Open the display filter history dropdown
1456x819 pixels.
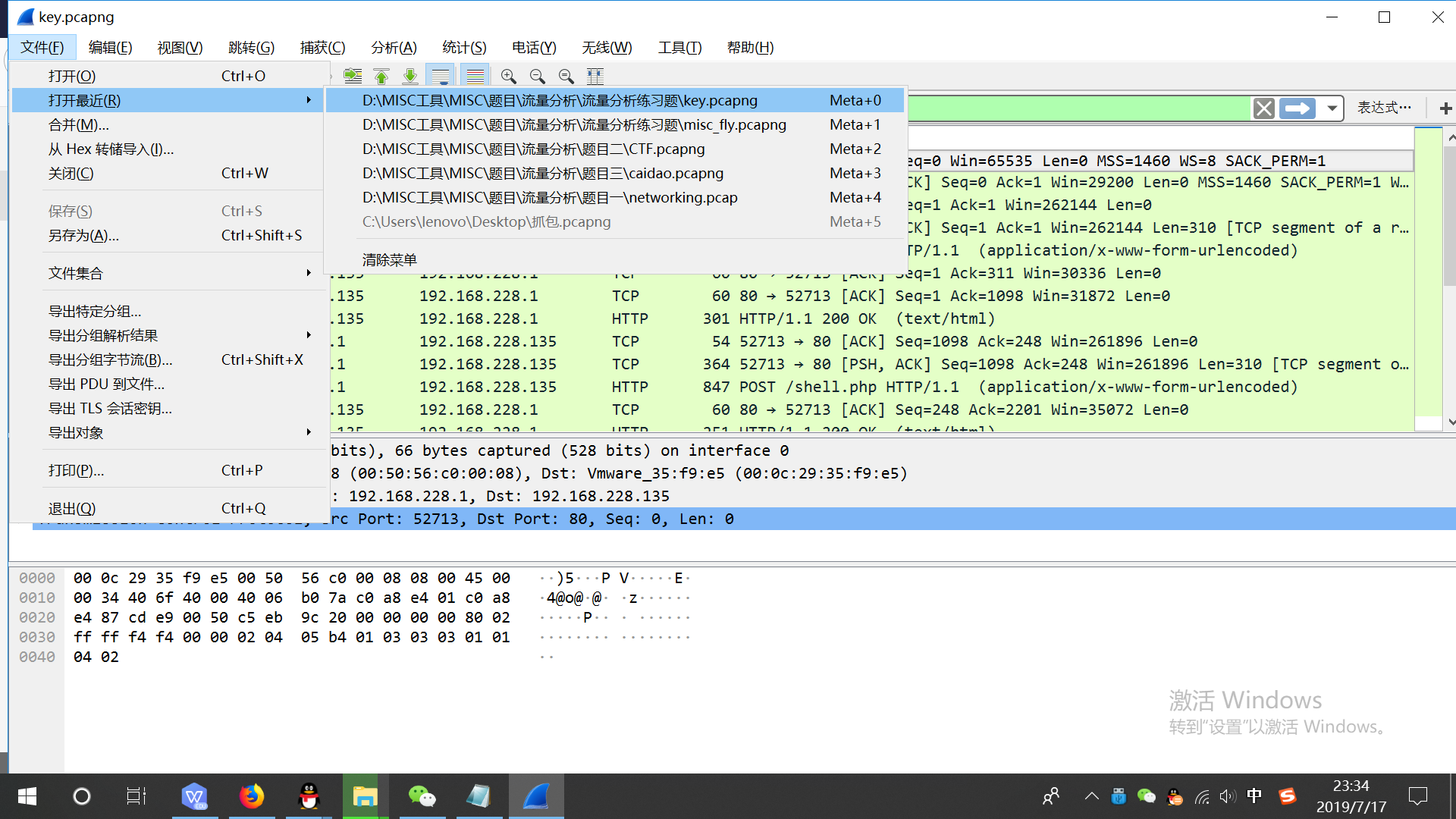[x=1332, y=108]
